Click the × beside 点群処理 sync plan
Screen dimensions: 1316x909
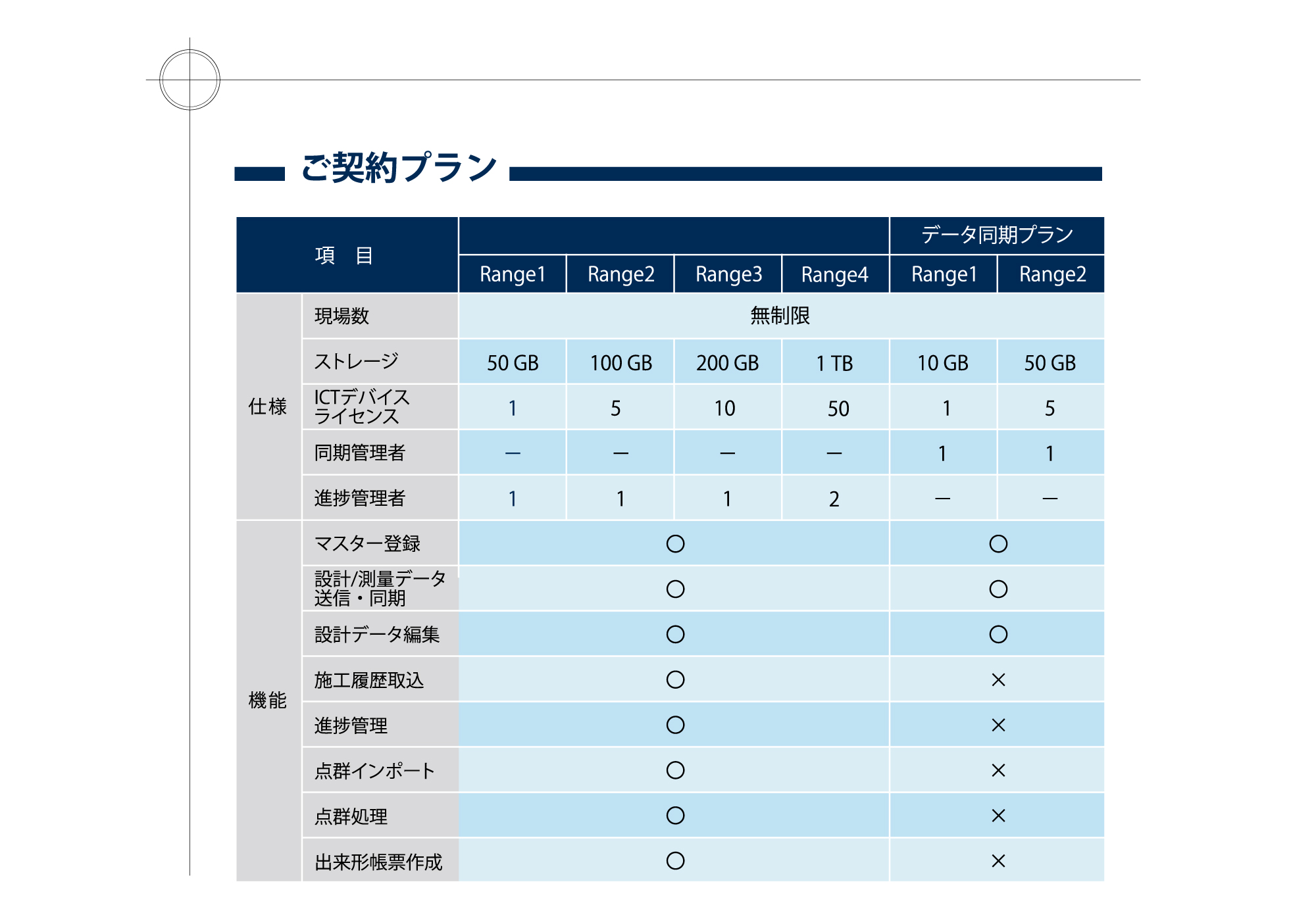(997, 816)
